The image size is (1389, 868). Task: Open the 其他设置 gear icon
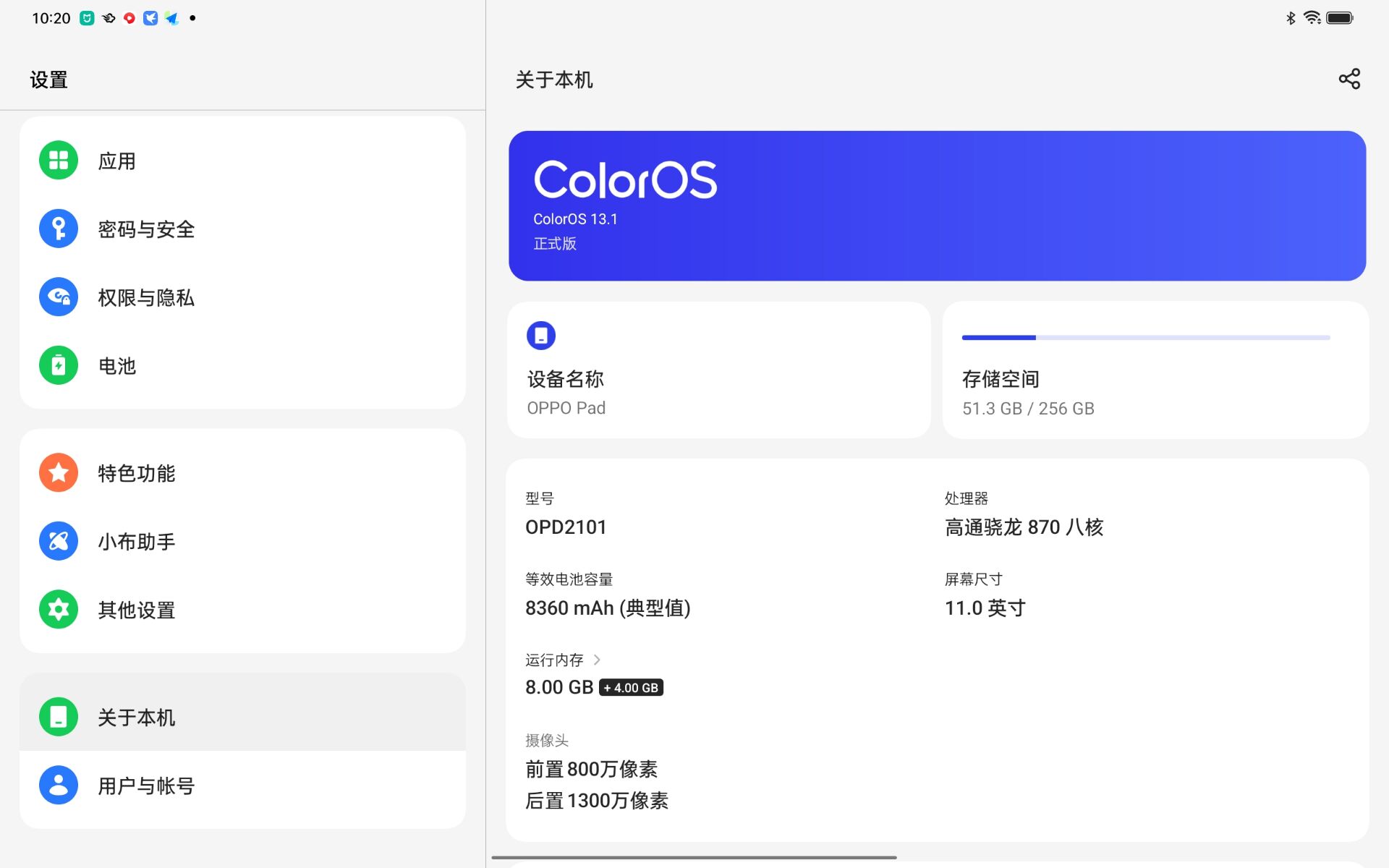58,609
